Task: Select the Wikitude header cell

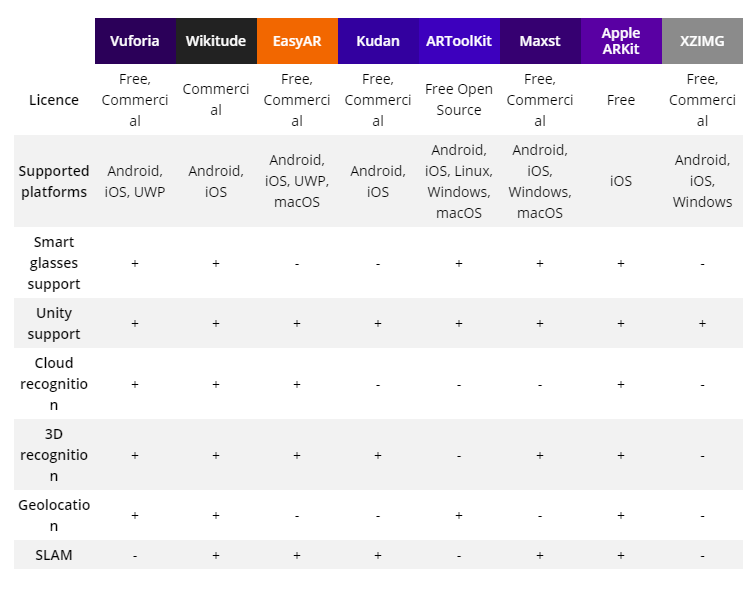Action: point(216,41)
